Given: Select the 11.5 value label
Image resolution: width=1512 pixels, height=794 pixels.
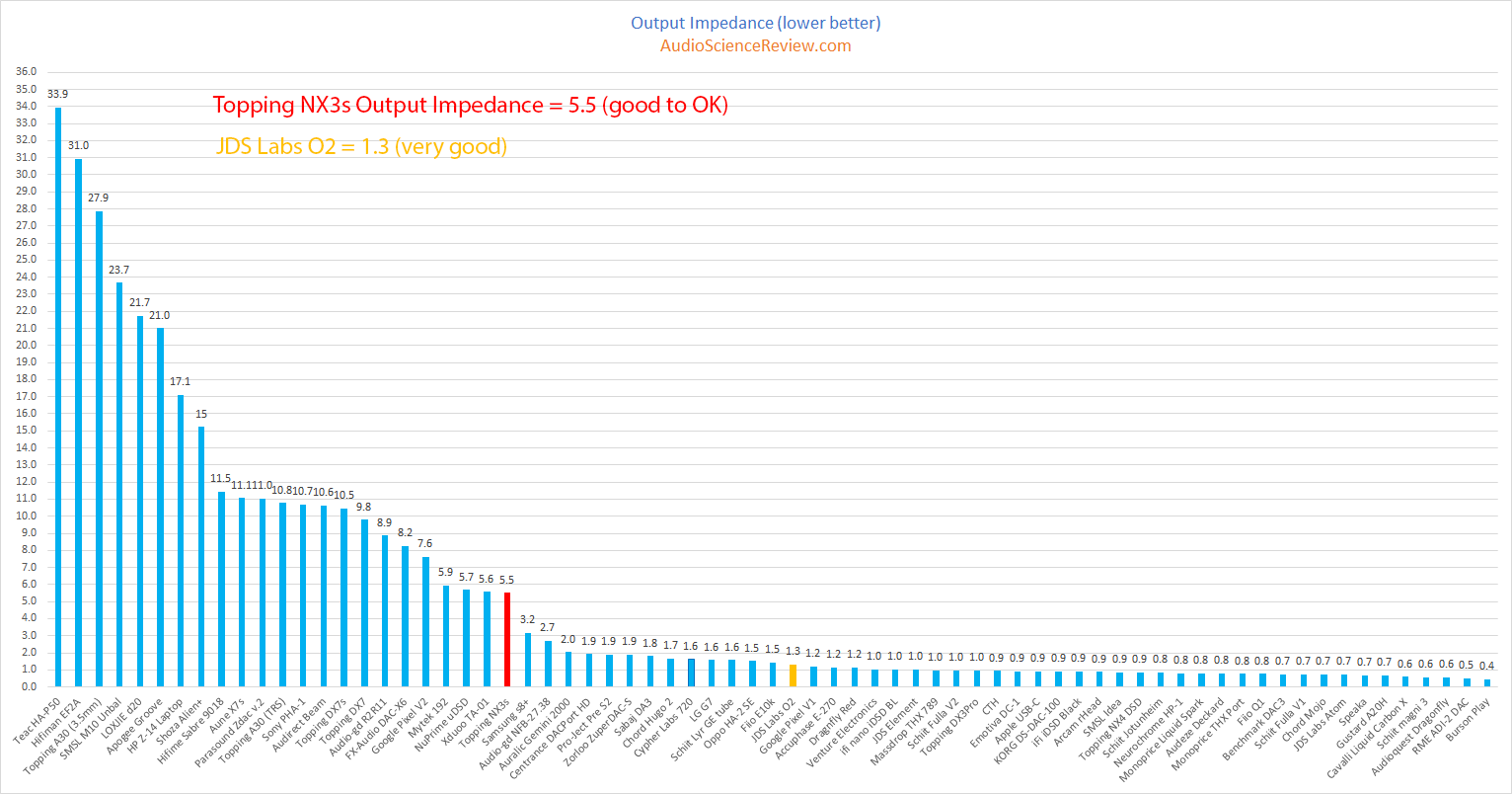Looking at the screenshot, I should (221, 477).
